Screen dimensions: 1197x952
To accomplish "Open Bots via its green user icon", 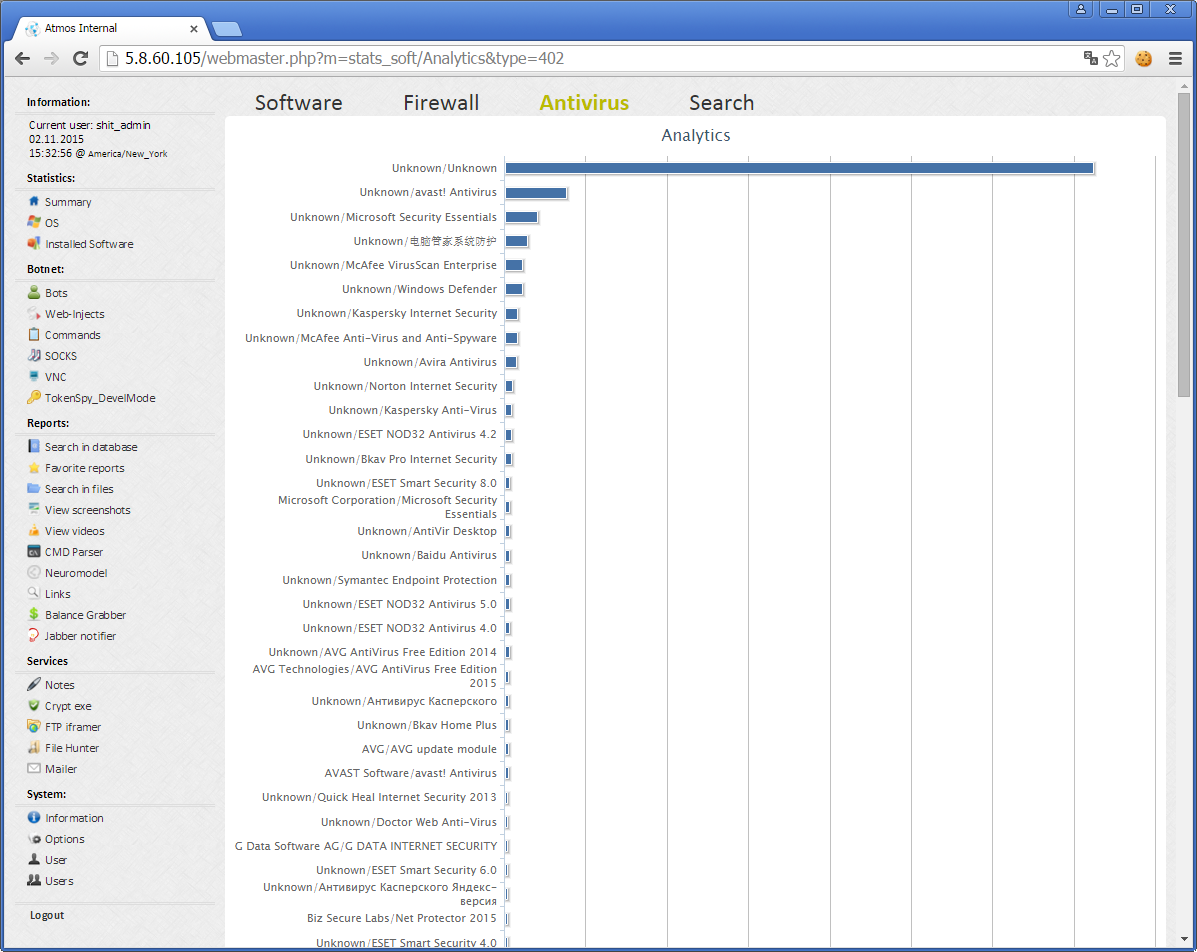I will 34,292.
